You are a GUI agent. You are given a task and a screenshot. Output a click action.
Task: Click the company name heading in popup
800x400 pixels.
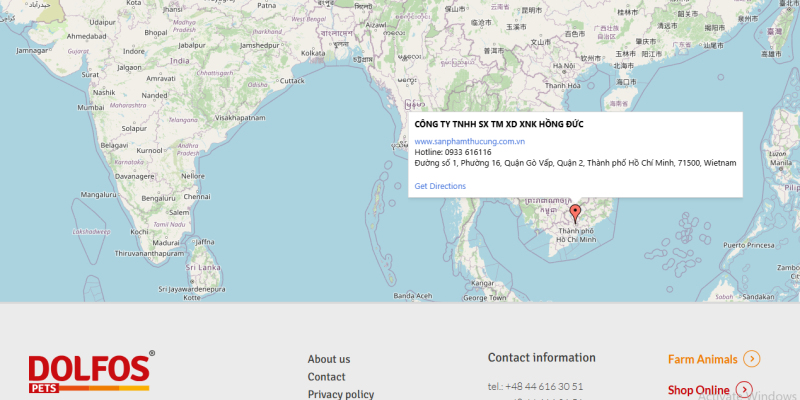498,124
